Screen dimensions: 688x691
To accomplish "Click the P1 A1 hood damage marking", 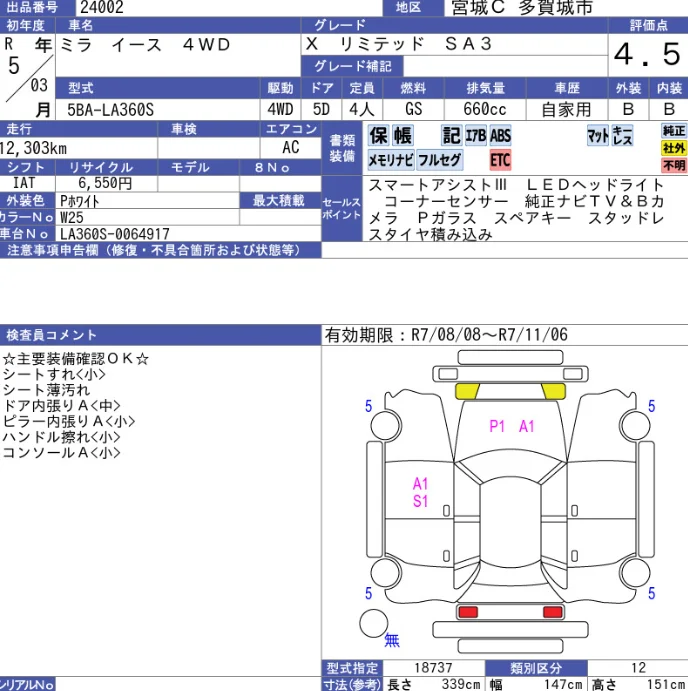I will (512, 426).
